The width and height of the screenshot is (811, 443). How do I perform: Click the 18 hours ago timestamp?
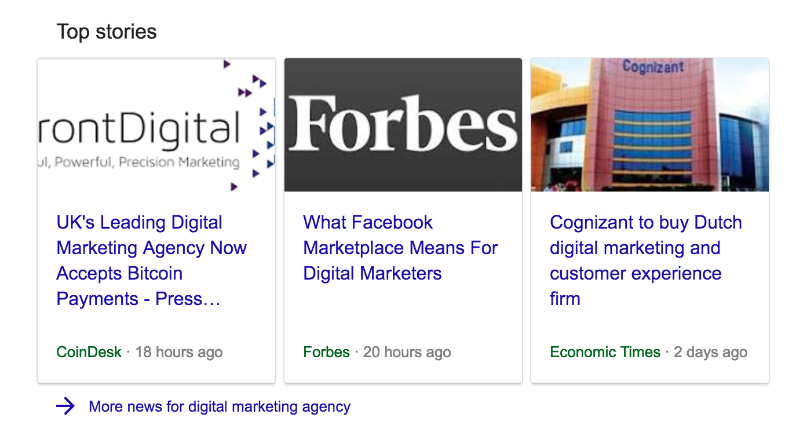click(179, 352)
